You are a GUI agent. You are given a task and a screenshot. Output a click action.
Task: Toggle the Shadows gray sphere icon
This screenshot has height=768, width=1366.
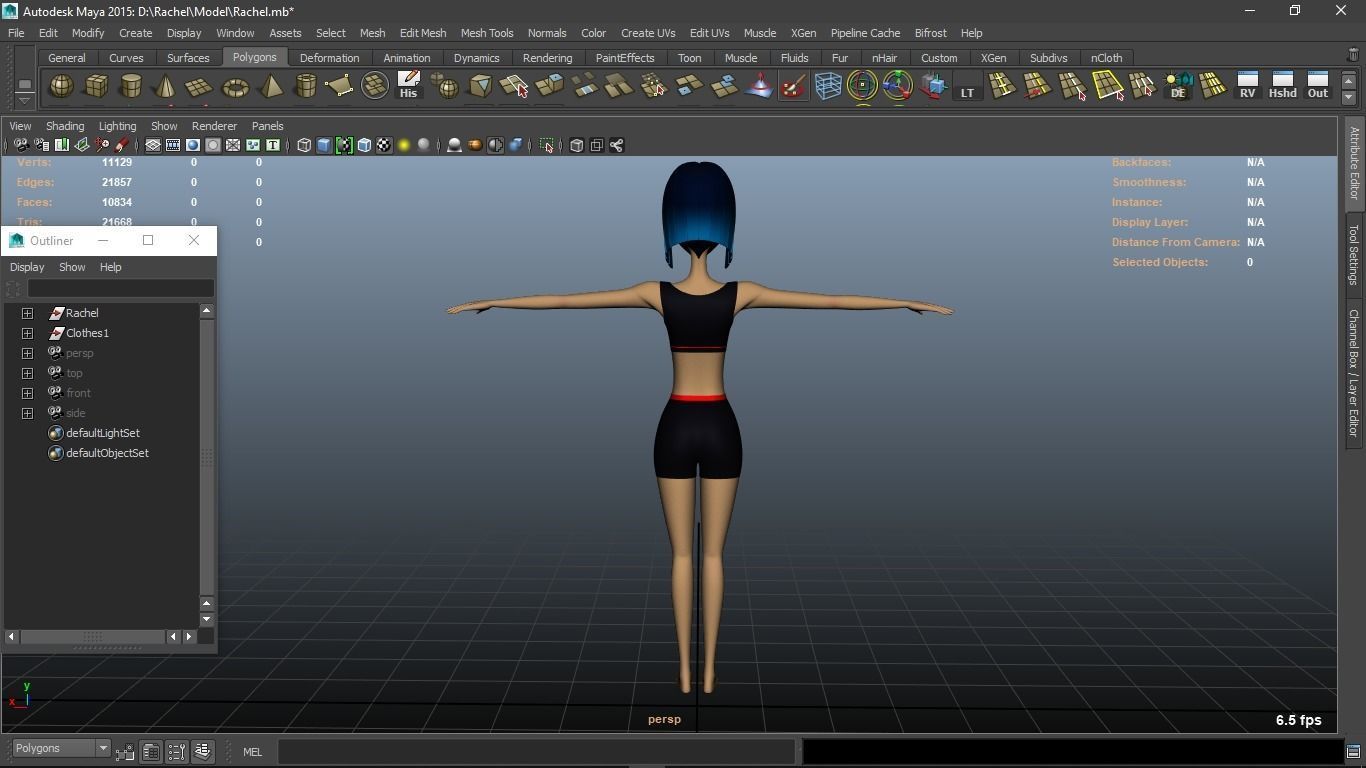coord(424,145)
